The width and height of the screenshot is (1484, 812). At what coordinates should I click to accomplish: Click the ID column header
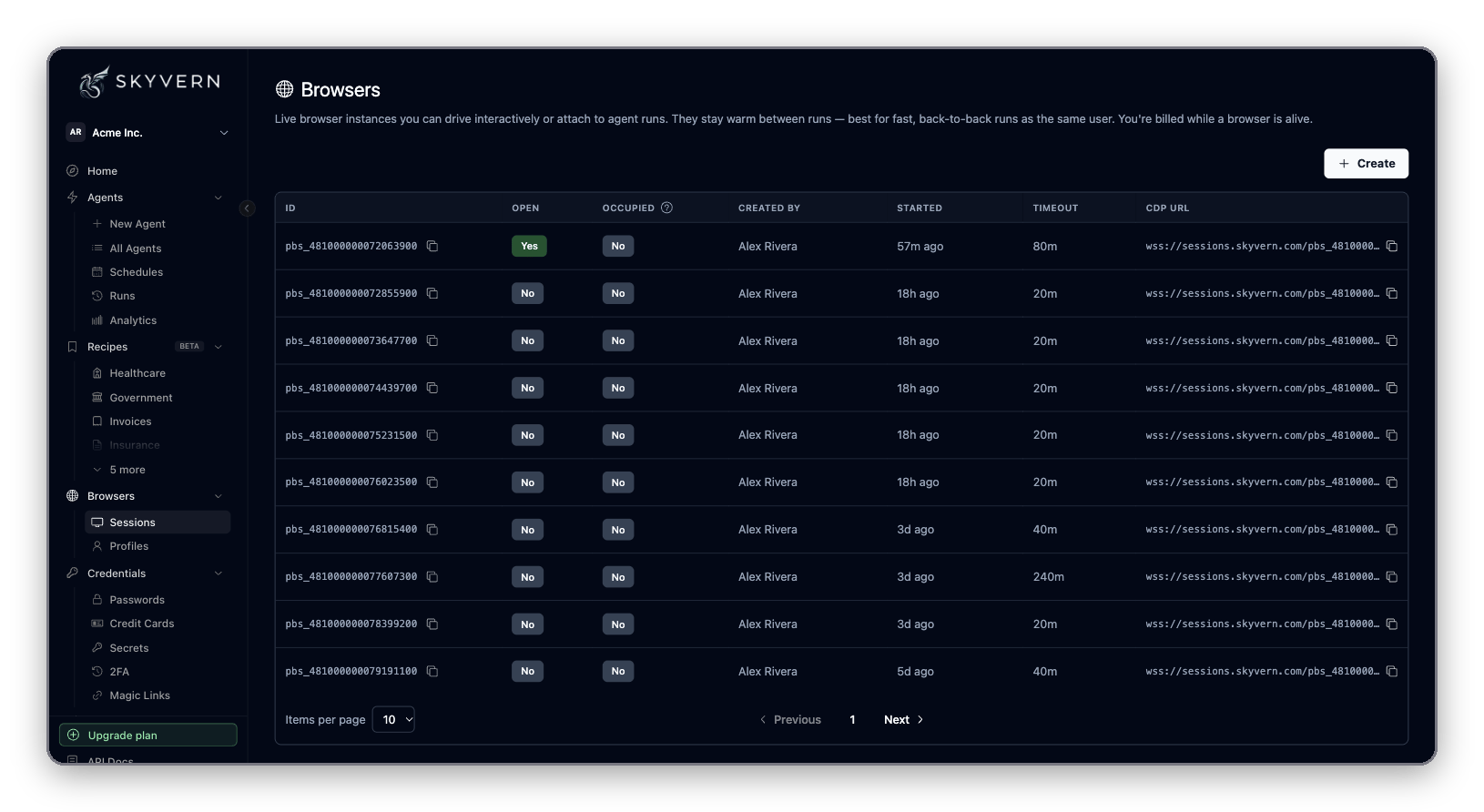[290, 208]
